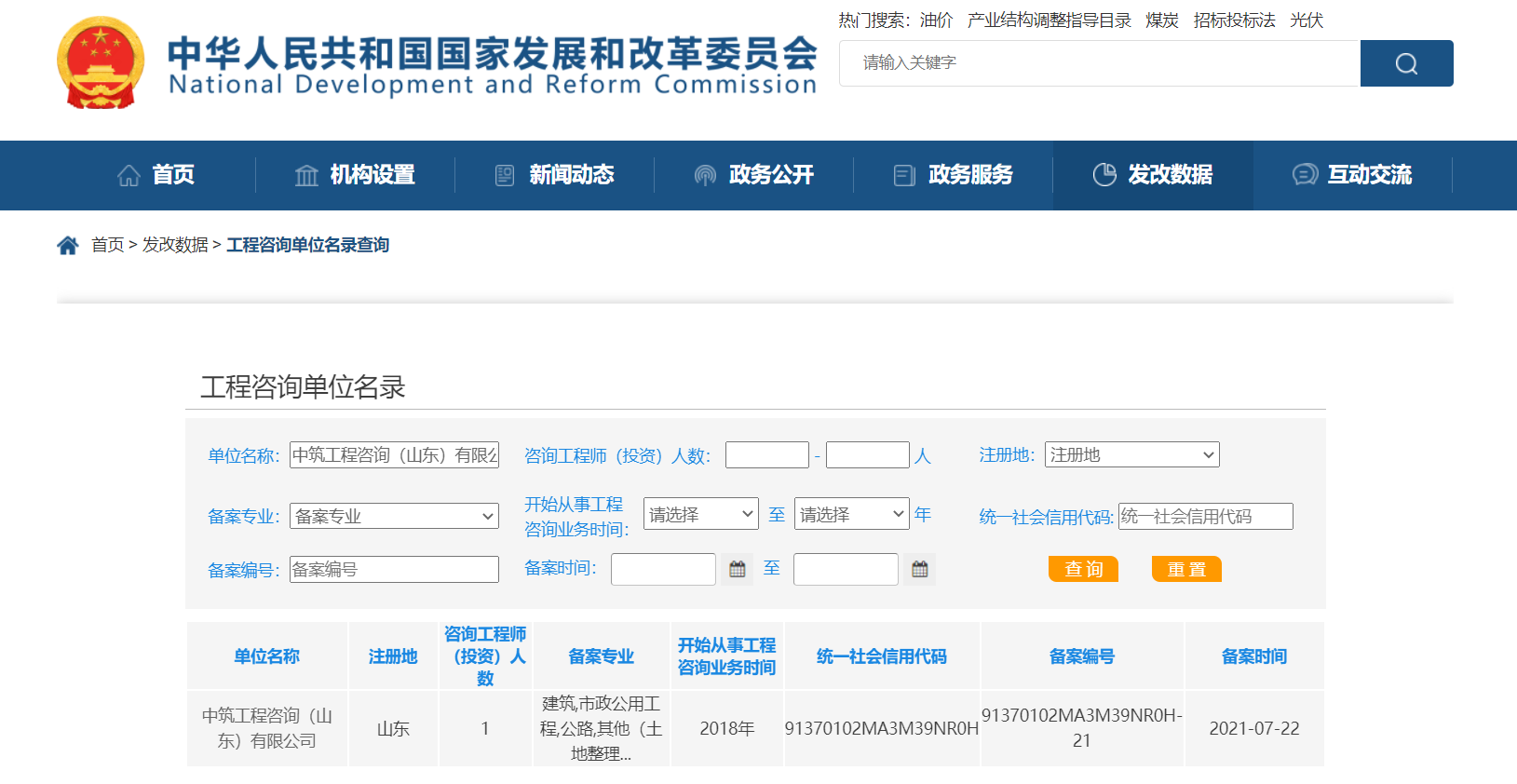Click the pie chart icon beside 发改数据

pyautogui.click(x=1104, y=175)
